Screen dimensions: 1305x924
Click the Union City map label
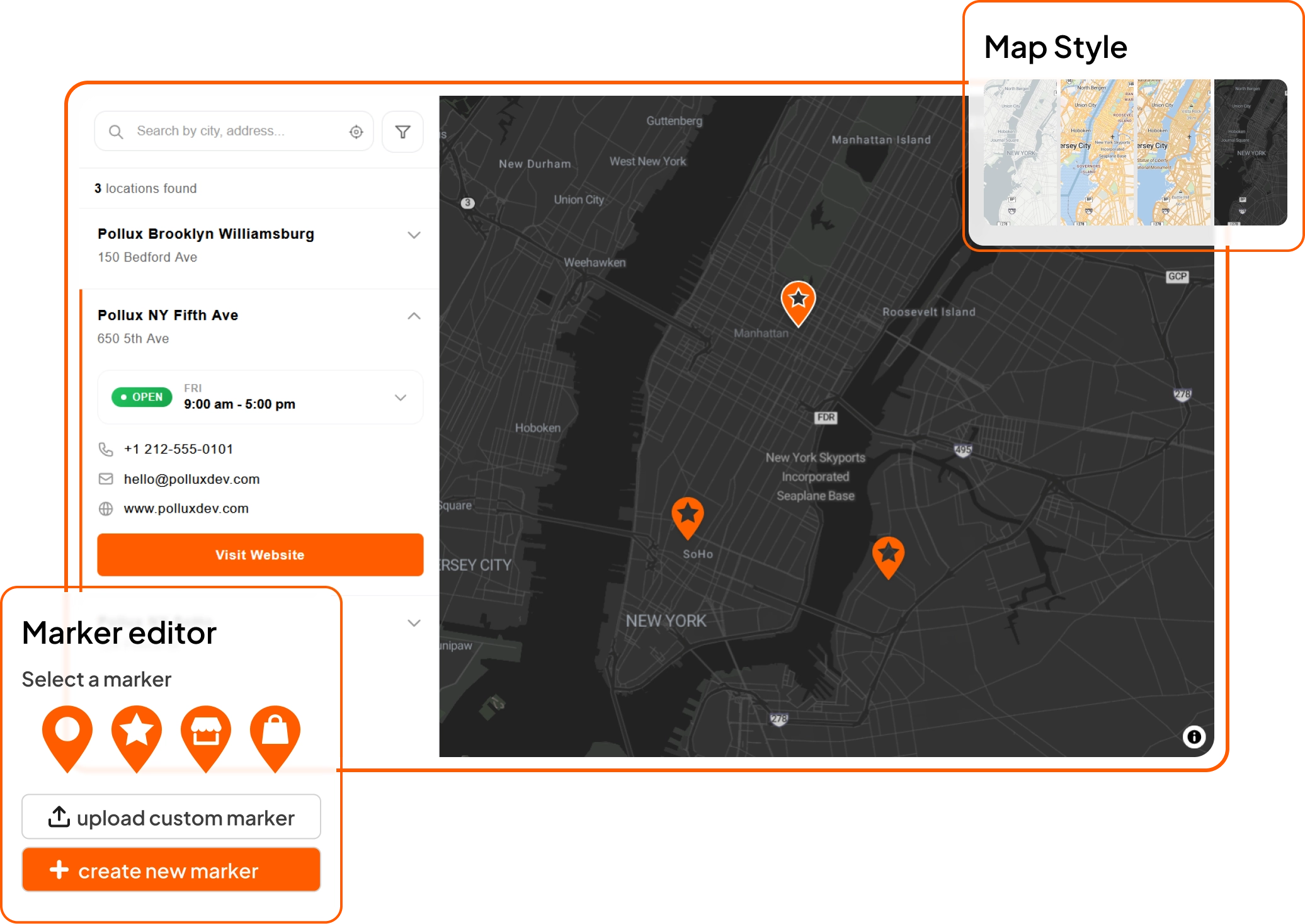click(x=579, y=200)
